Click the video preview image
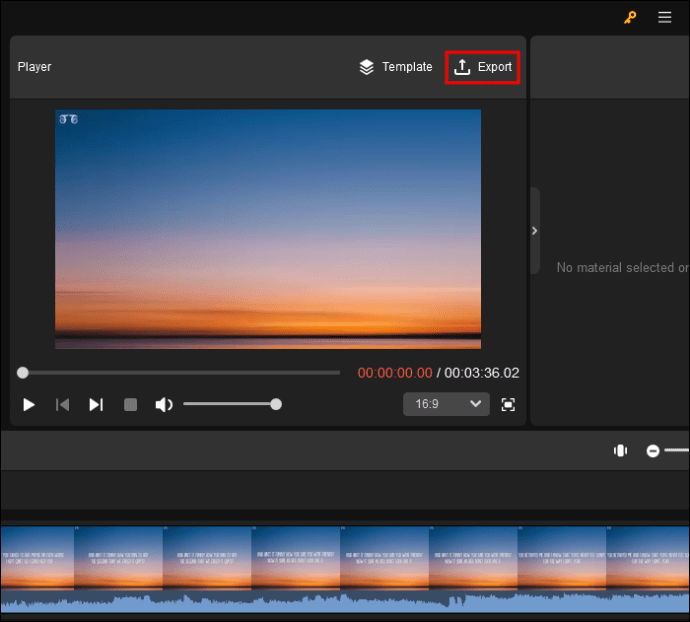690x622 pixels. click(x=268, y=229)
